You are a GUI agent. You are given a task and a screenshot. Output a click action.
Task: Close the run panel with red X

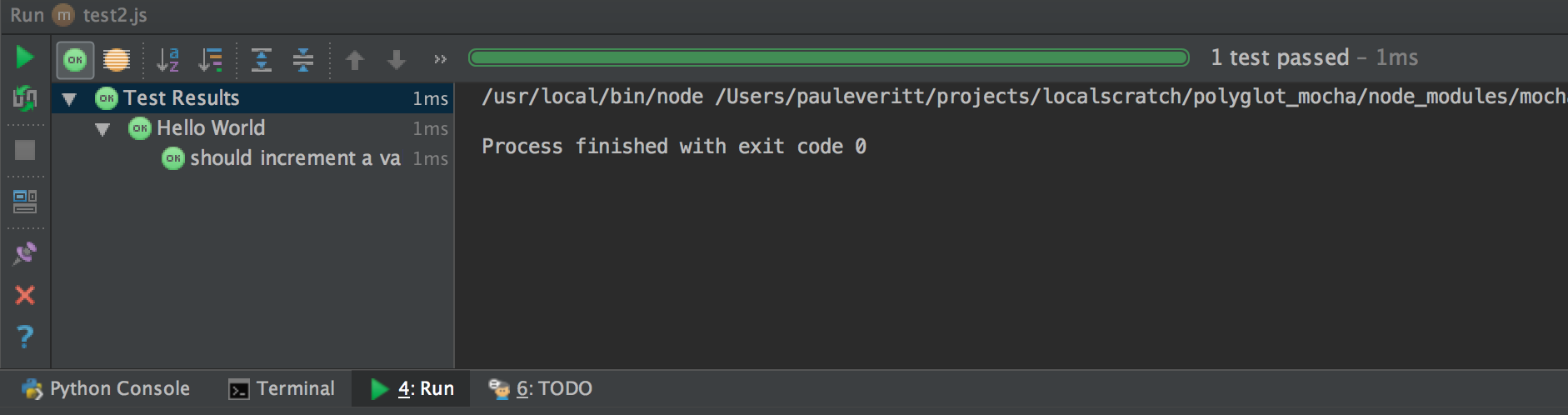pyautogui.click(x=25, y=295)
